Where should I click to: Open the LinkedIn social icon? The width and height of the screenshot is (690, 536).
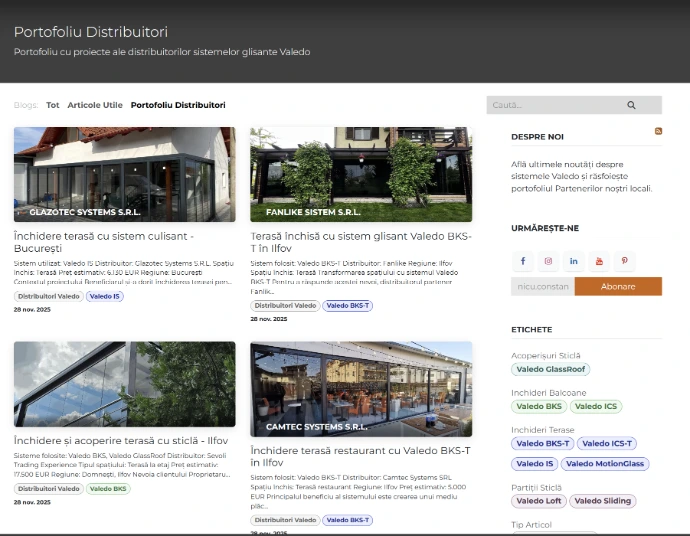(x=574, y=261)
